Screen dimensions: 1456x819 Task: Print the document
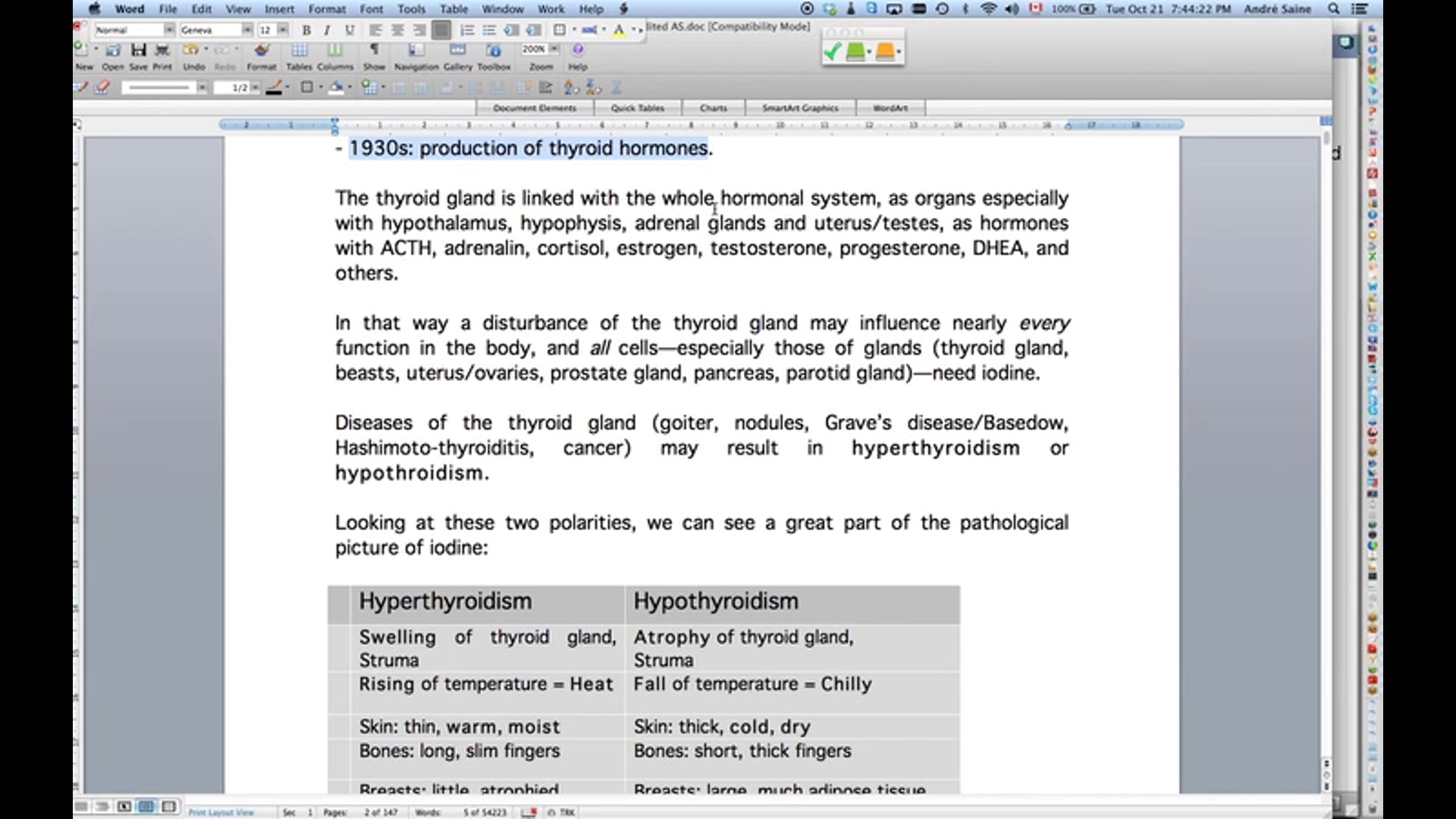point(162,50)
